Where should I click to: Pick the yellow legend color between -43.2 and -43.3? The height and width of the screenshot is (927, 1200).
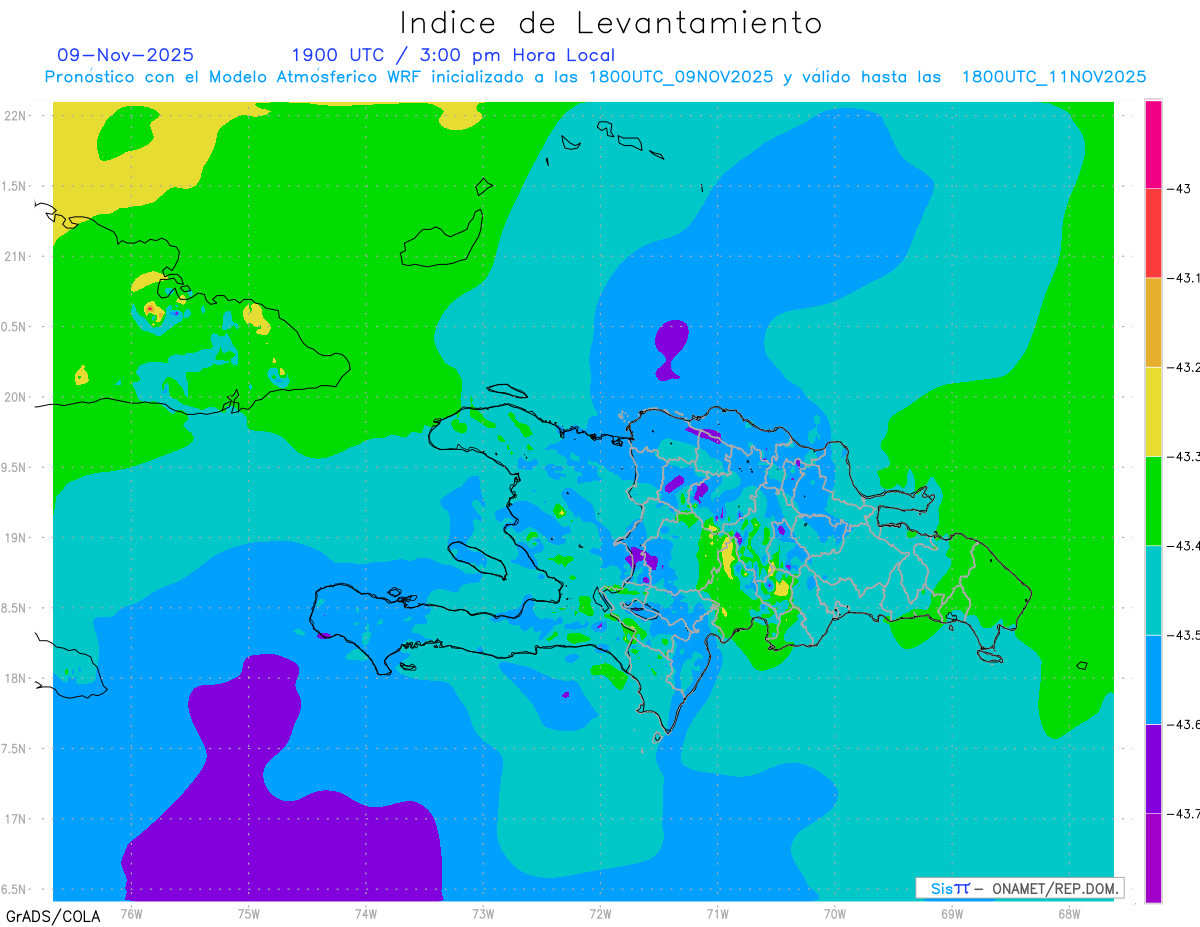[x=1153, y=411]
